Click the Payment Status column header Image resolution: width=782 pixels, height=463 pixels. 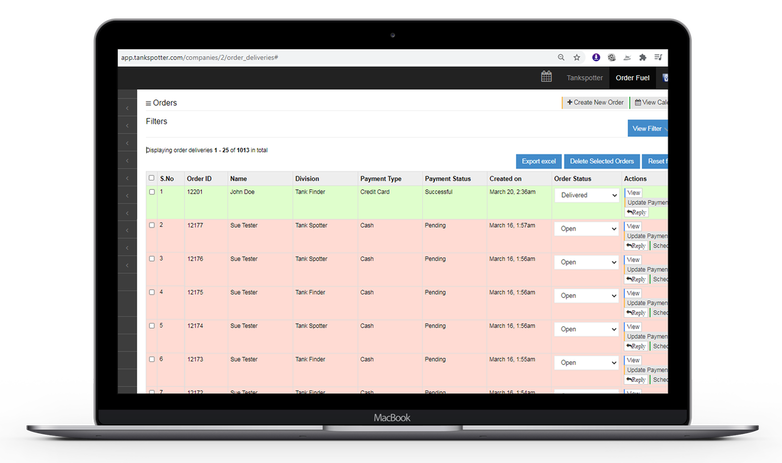448,179
